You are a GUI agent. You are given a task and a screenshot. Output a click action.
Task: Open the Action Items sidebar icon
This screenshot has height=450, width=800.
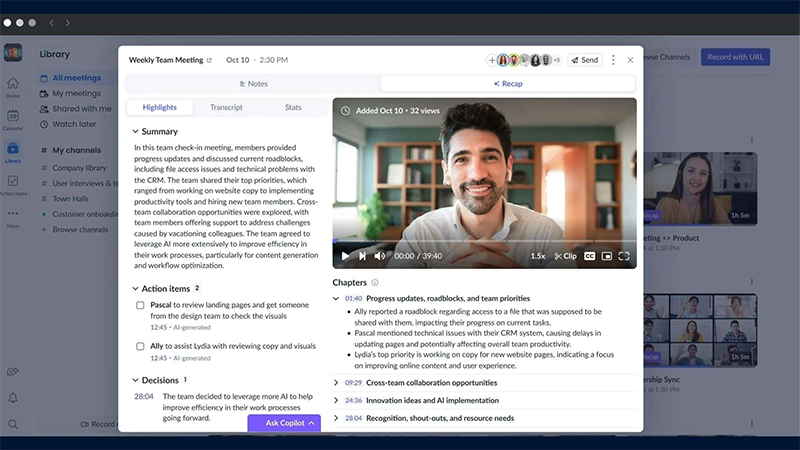pyautogui.click(x=13, y=185)
